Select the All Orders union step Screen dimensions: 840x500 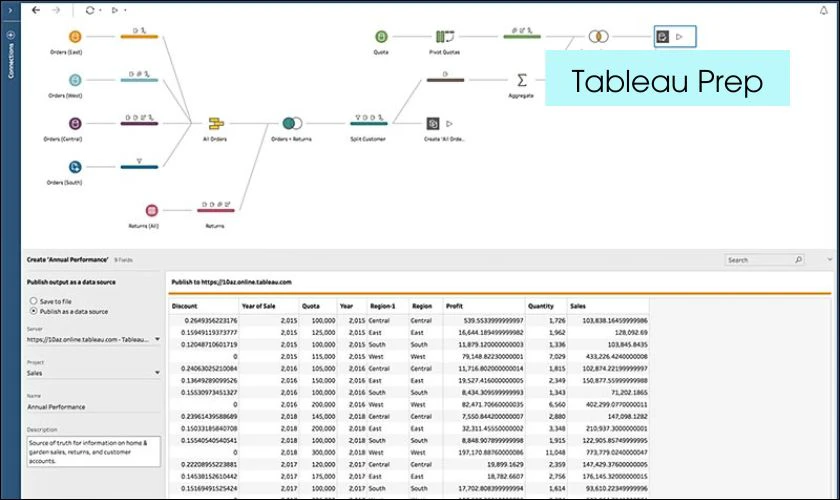click(x=213, y=123)
